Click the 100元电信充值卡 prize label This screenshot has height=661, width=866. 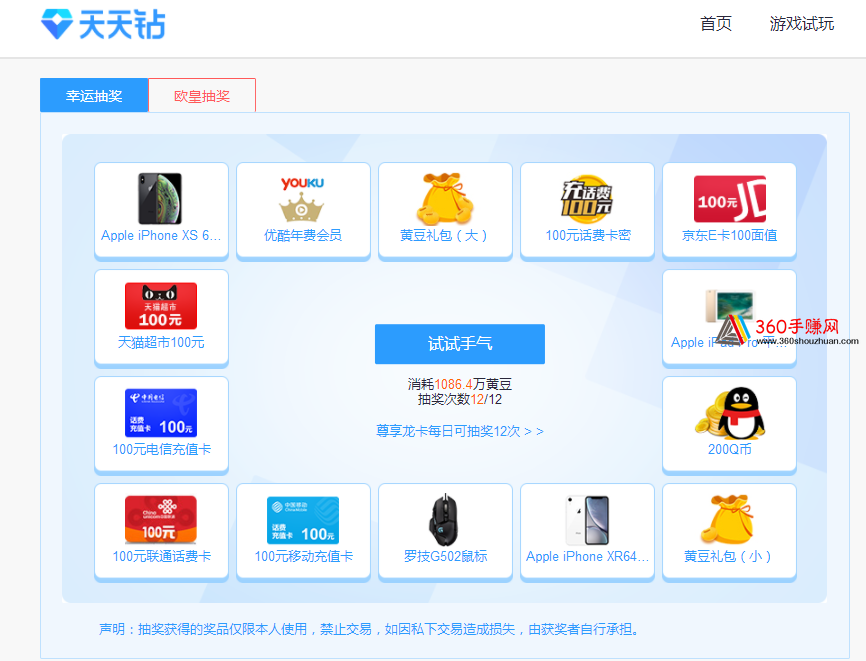[x=161, y=449]
